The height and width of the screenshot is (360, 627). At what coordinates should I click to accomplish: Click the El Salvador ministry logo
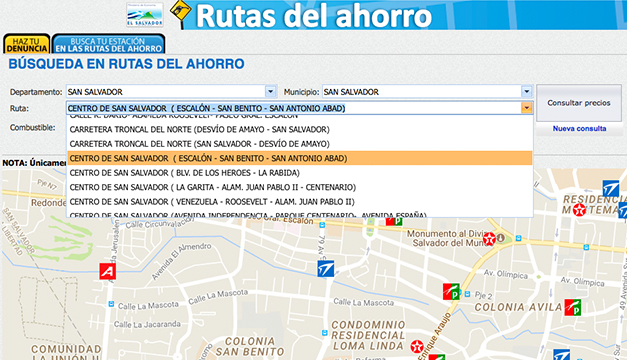click(x=145, y=15)
